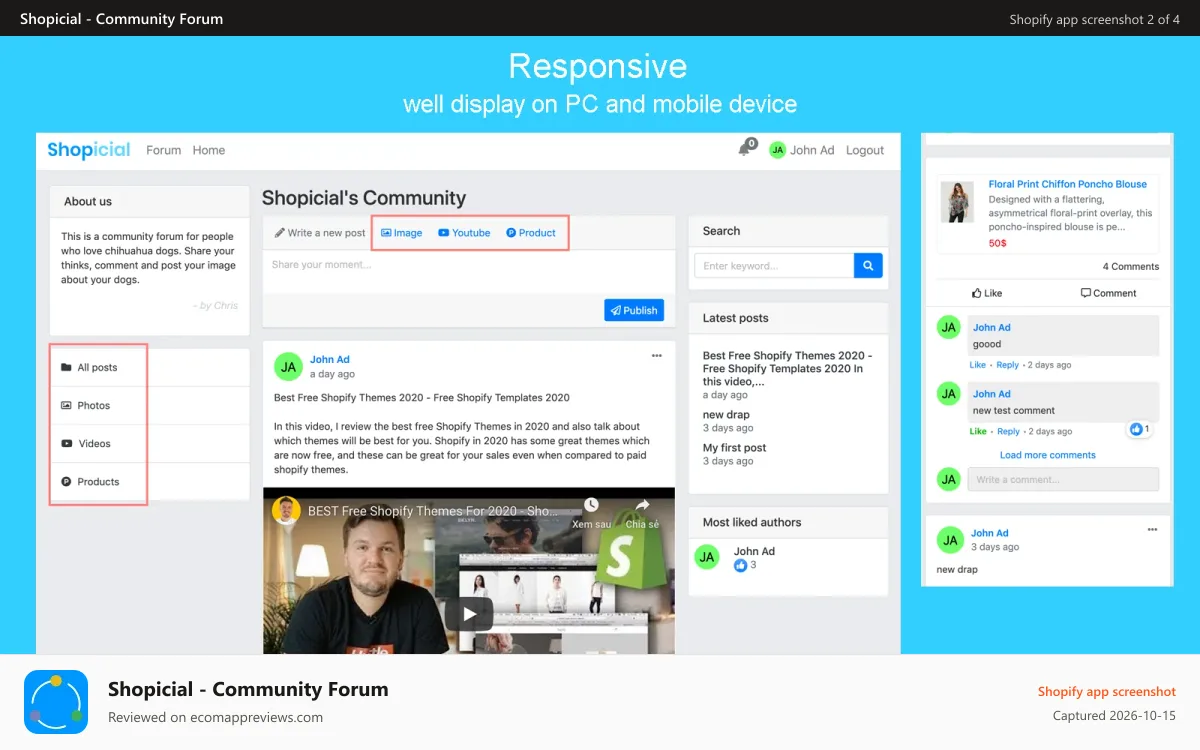The width and height of the screenshot is (1200, 750).
Task: Click JA avatar beside the comment input
Action: click(x=949, y=479)
